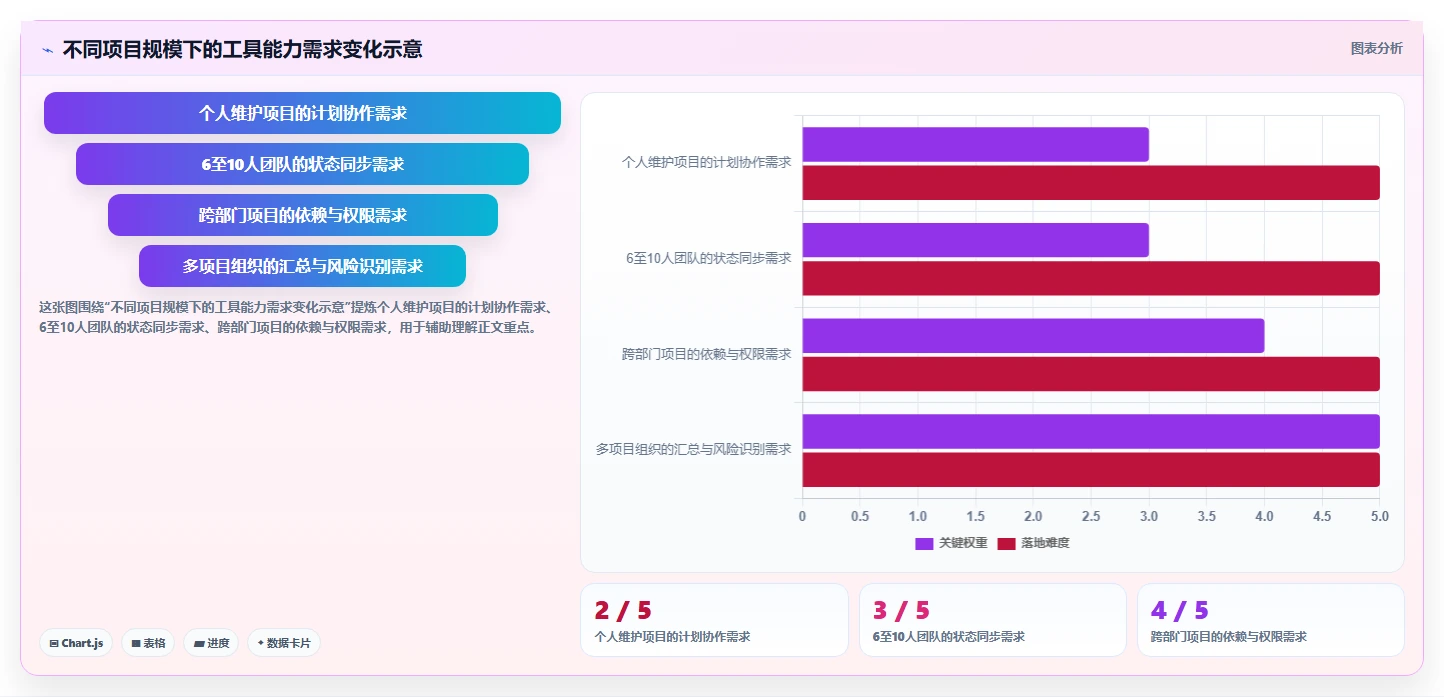Screen dimensions: 1444x697
Task: Click the red bar for 多项目组织的汇总与风险识别需求
Action: (x=1091, y=470)
